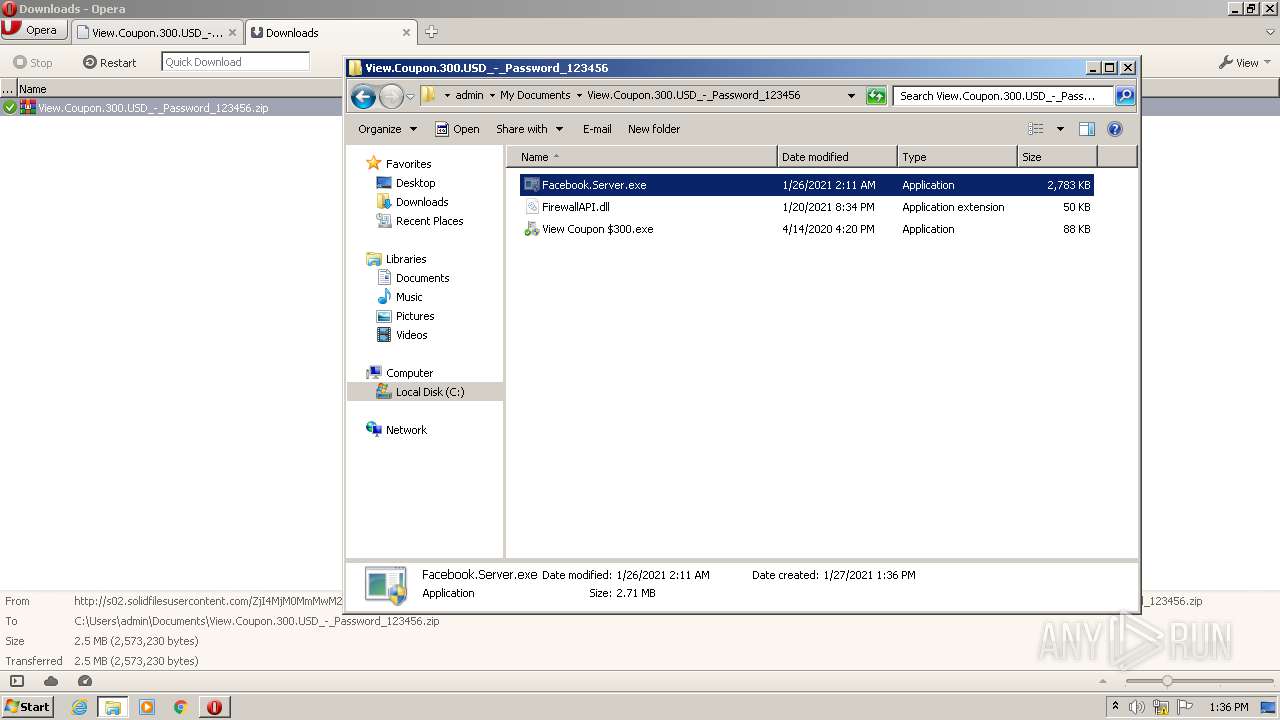This screenshot has width=1280, height=720.
Task: Click My Documents in the address breadcrumb
Action: 535,96
